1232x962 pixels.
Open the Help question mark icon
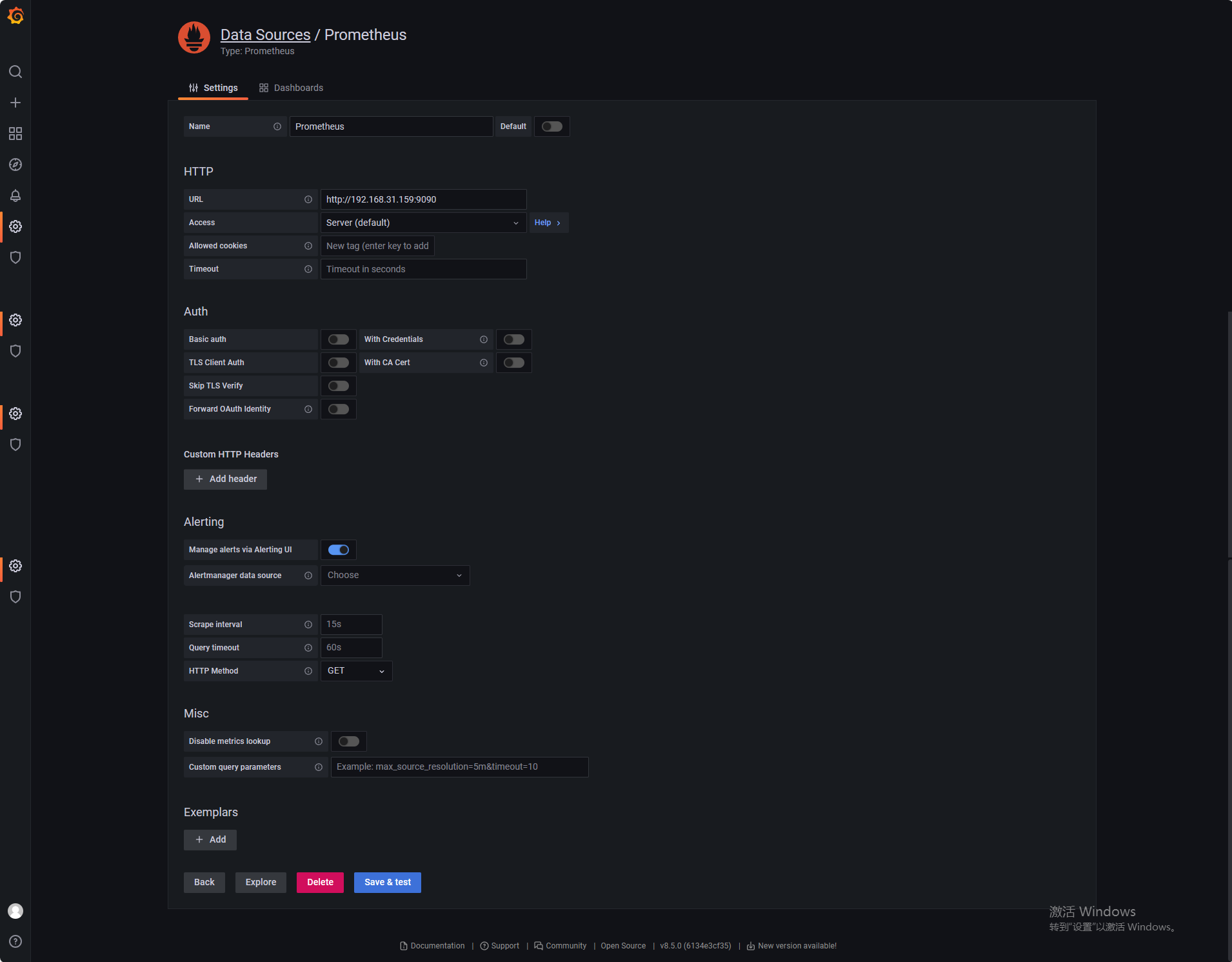pyautogui.click(x=15, y=941)
